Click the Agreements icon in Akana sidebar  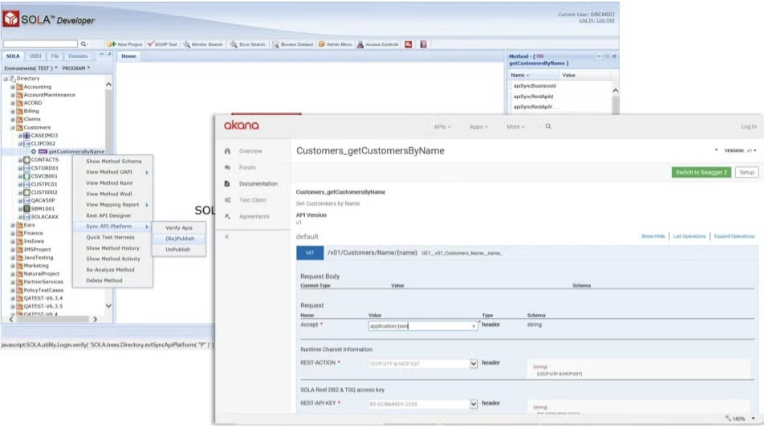[228, 216]
